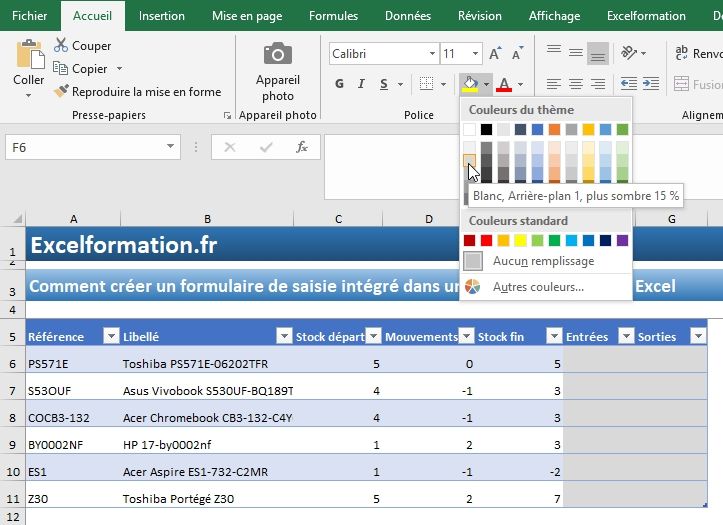Switch to the Excelformation tab
The height and width of the screenshot is (525, 723).
tap(646, 16)
